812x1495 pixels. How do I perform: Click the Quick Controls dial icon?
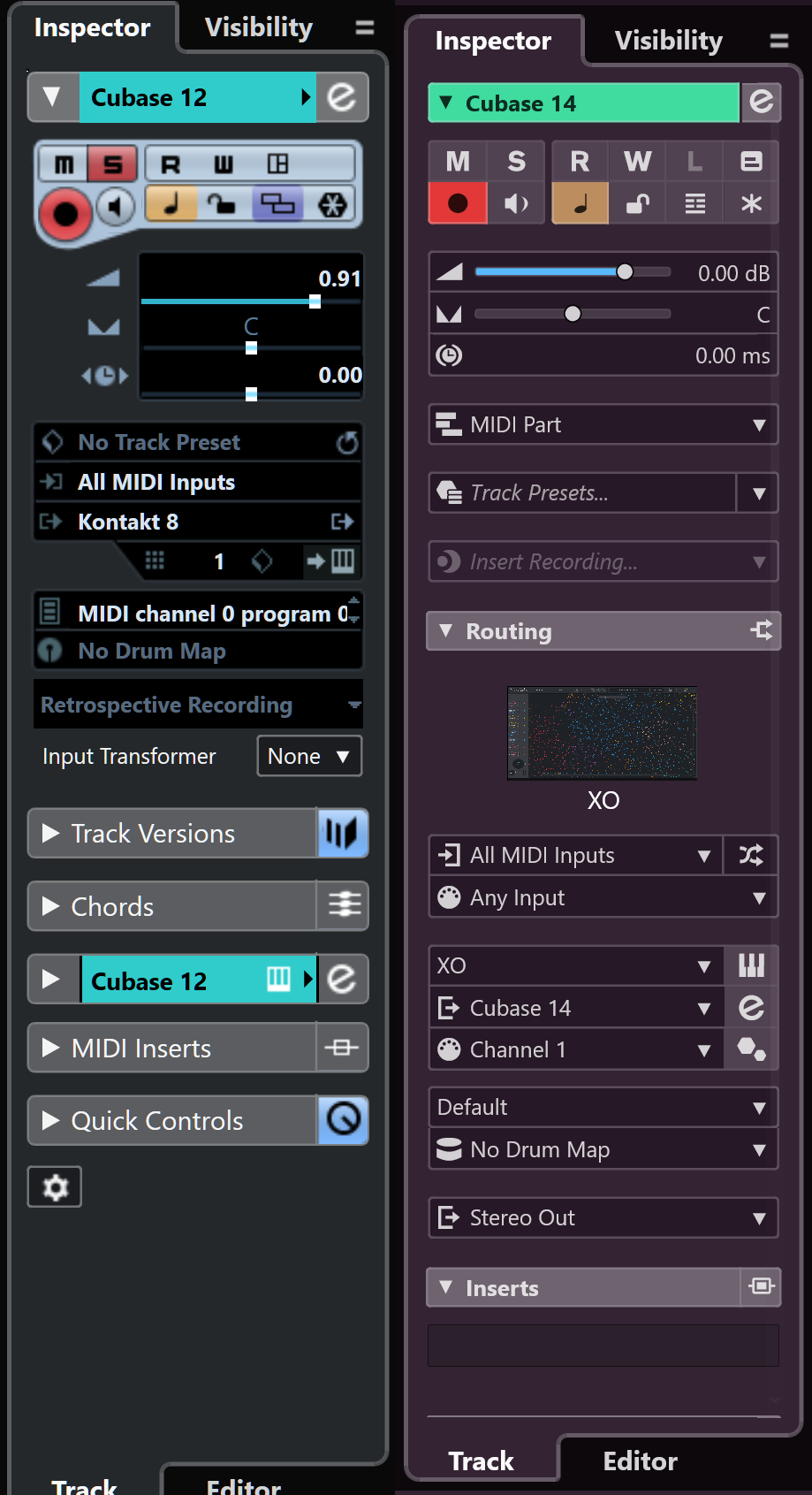point(343,1120)
